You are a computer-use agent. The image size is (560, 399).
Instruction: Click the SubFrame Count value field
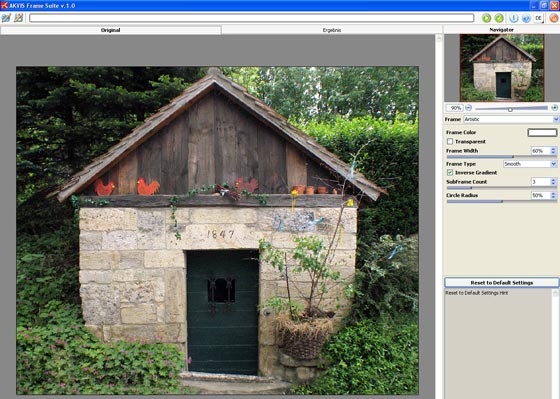(x=541, y=182)
